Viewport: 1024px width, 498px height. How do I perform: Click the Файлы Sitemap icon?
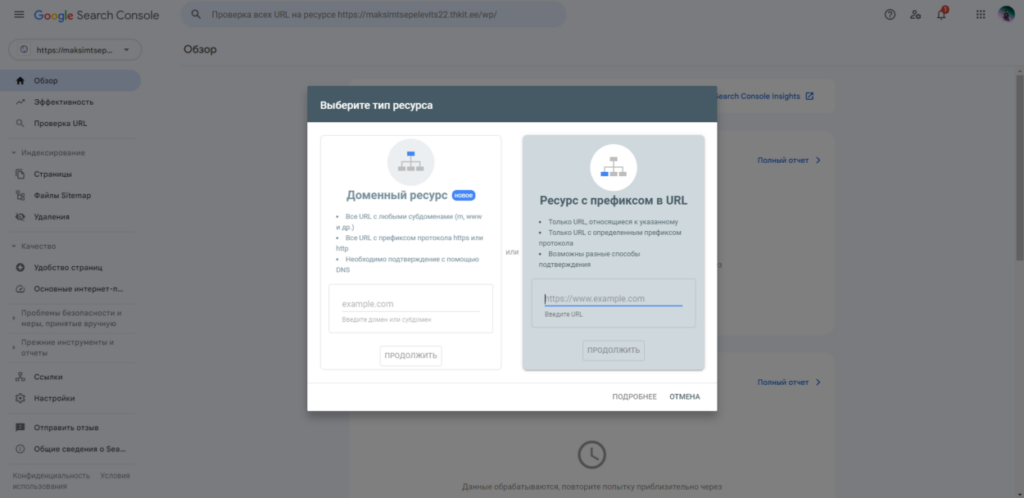pyautogui.click(x=20, y=195)
